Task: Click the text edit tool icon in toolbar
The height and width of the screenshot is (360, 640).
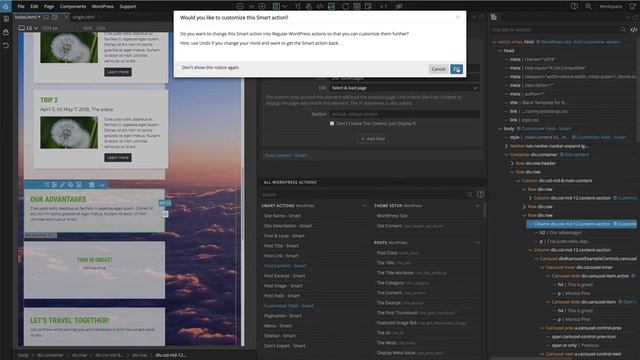Action: 297,6
